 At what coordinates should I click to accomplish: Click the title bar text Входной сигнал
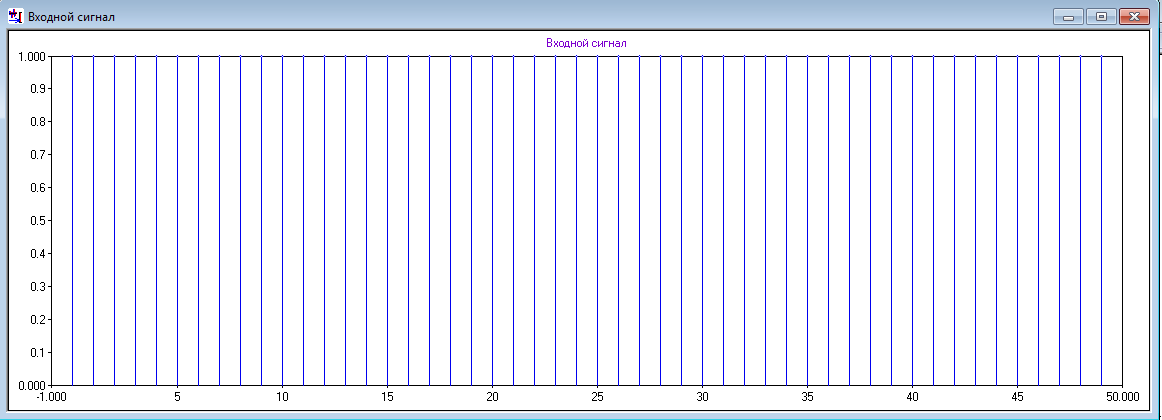(x=71, y=16)
